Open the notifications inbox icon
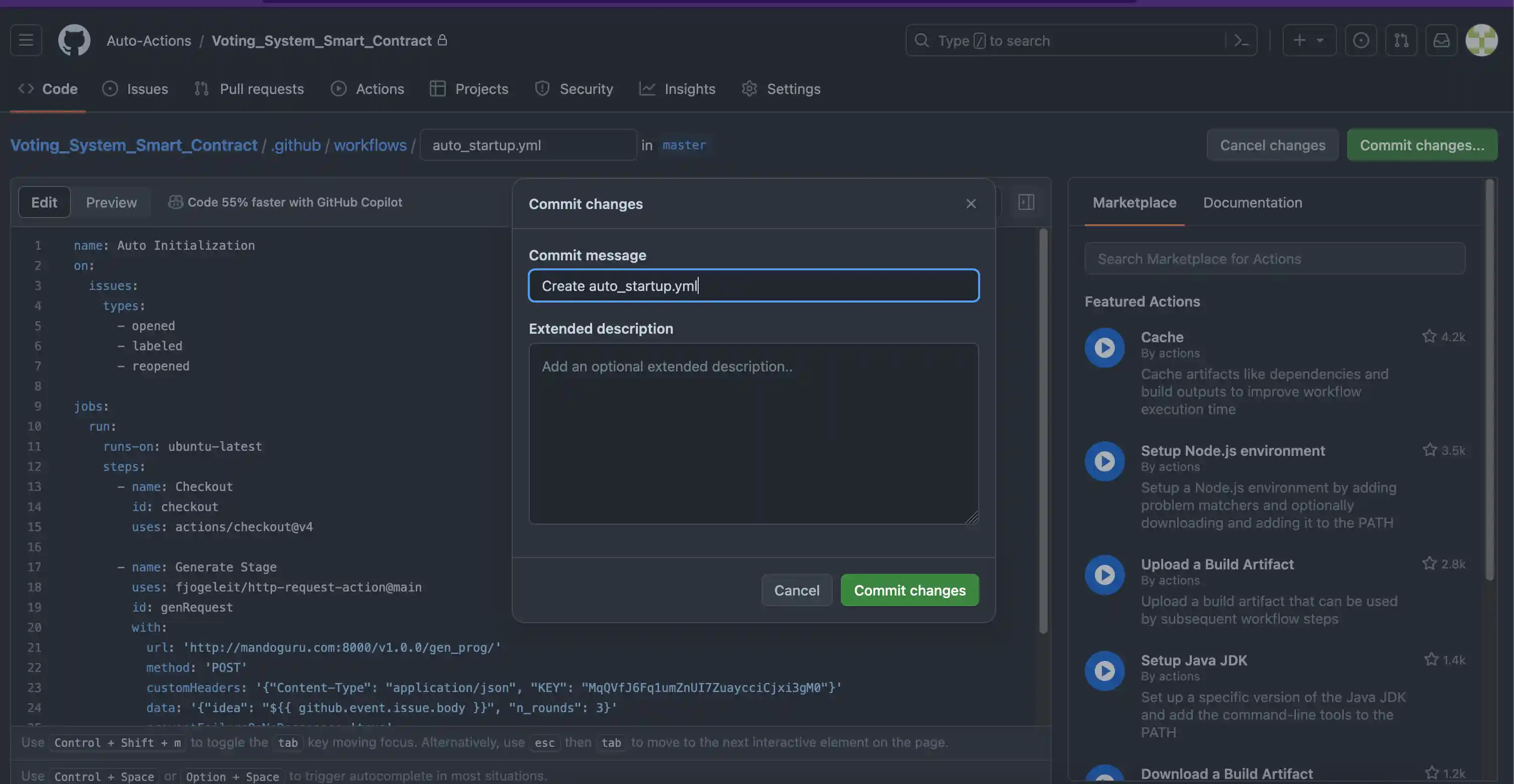 pyautogui.click(x=1441, y=40)
